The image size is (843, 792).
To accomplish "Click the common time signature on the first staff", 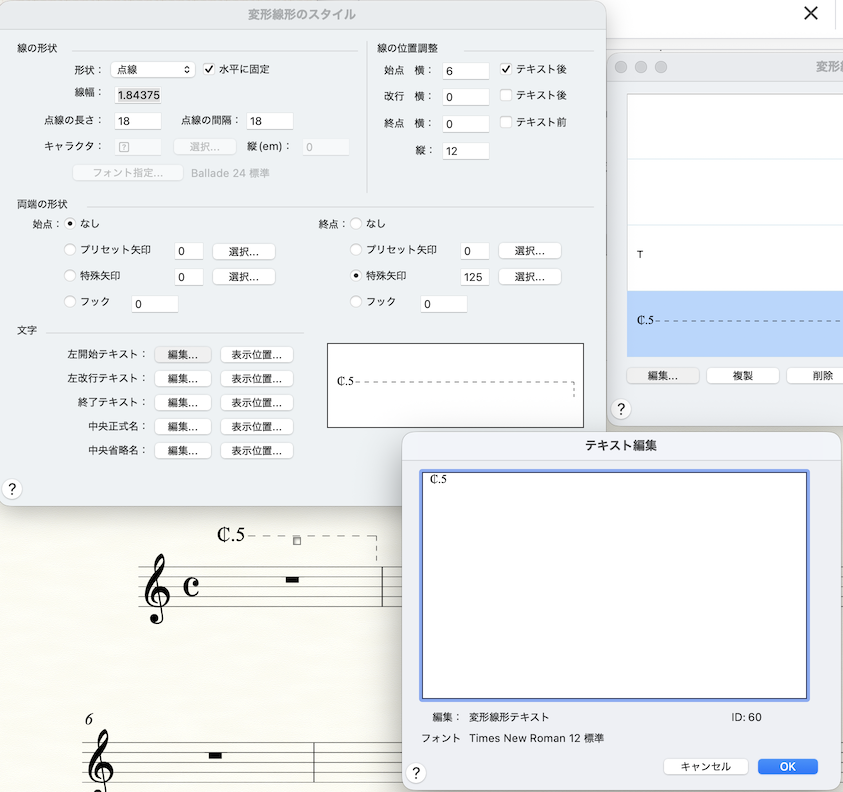I will [x=190, y=587].
